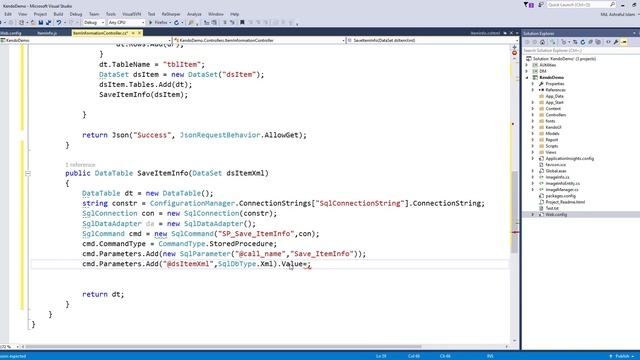Click the Undo arrow icon
Viewport: 640px width, 360px height.
[x=59, y=23]
